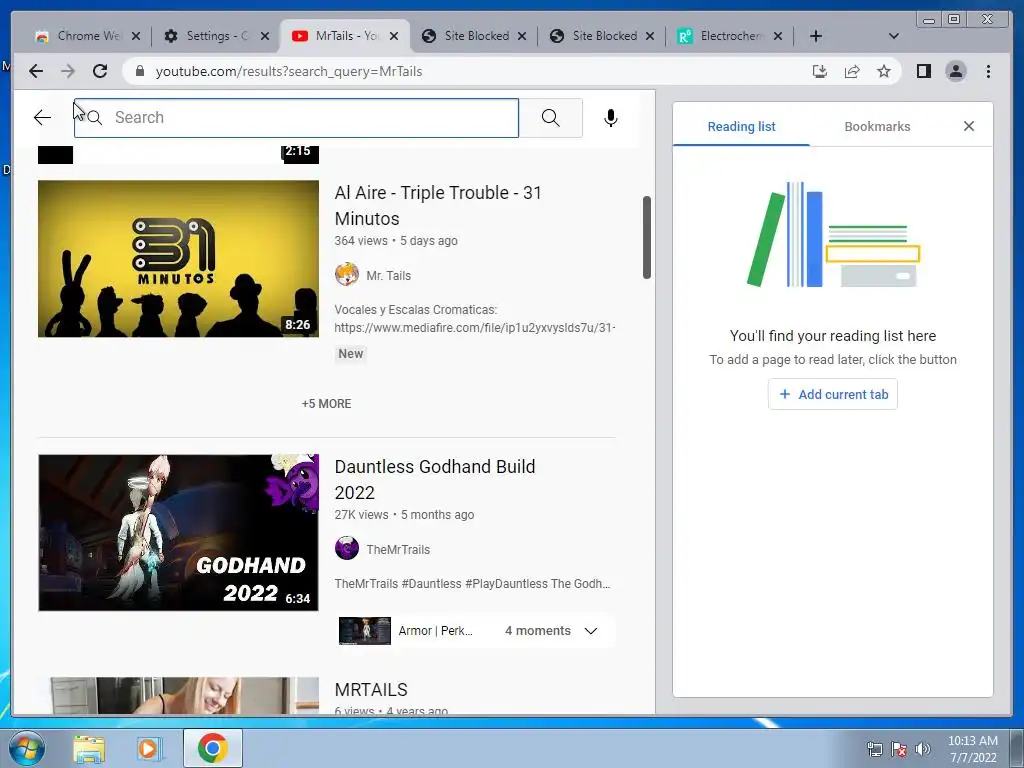
Task: Close the side panel with X
Action: tap(968, 126)
